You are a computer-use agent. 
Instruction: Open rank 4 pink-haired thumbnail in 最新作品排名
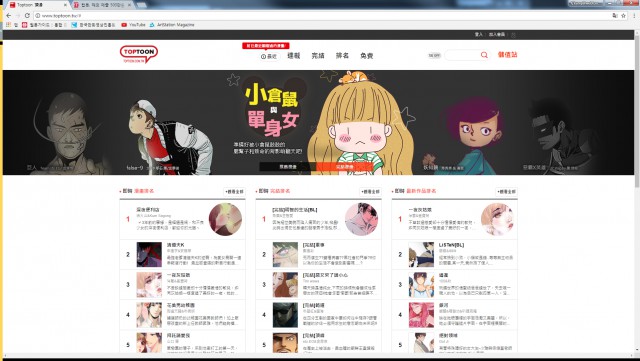422,315
